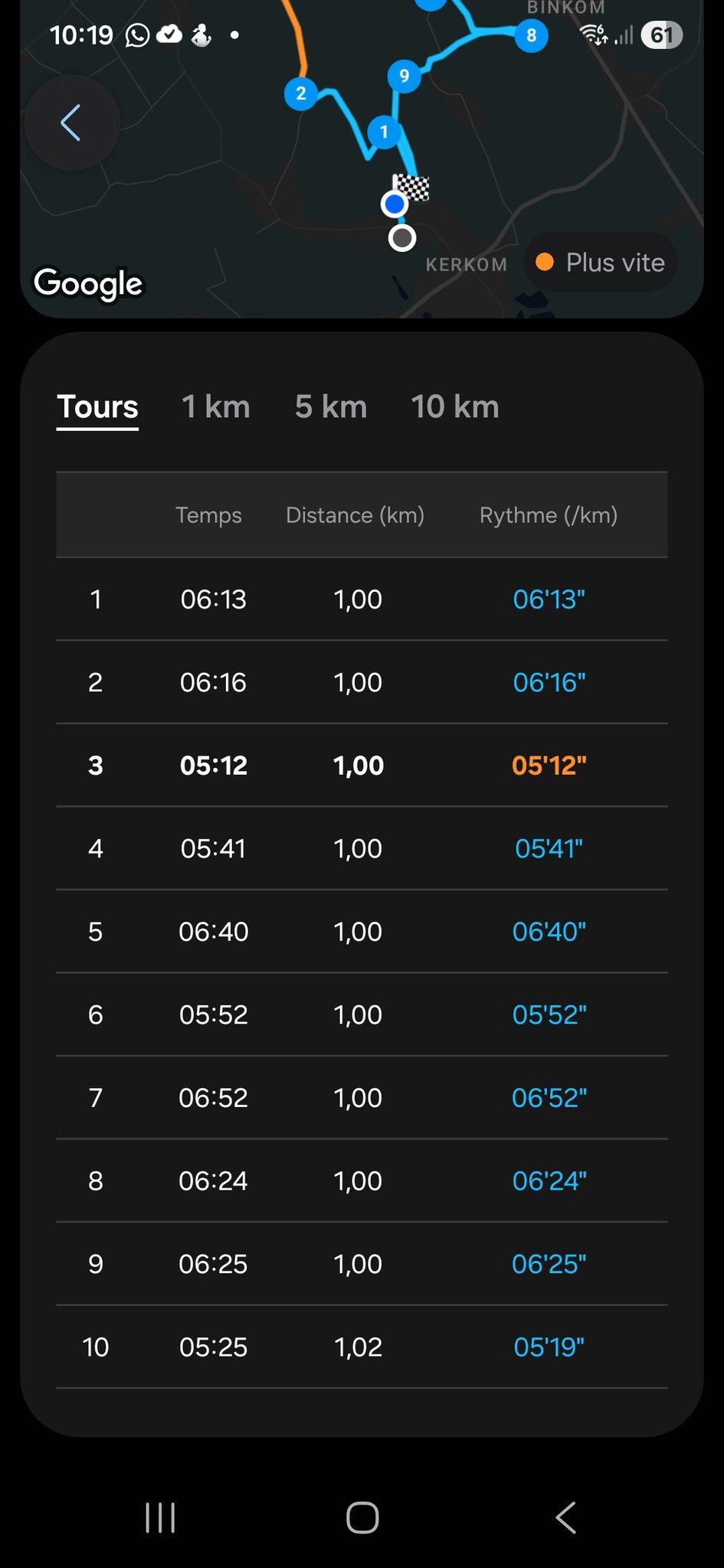Tap the blue current location dot
The image size is (724, 1568).
pyautogui.click(x=395, y=204)
